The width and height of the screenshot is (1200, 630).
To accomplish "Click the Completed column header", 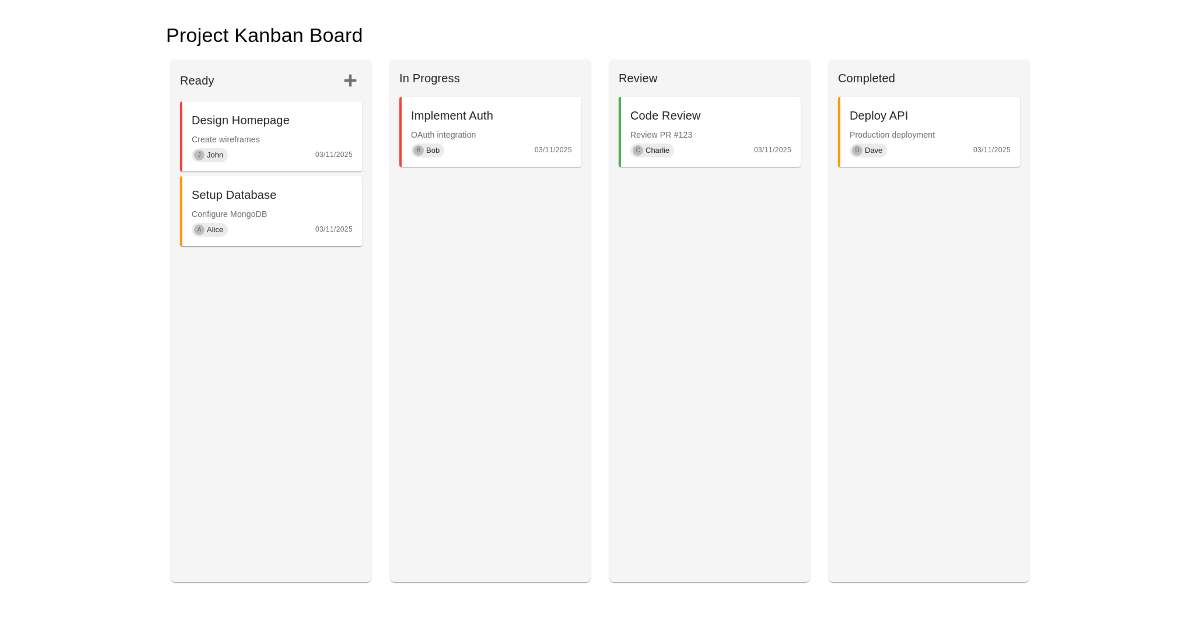I will pos(866,78).
